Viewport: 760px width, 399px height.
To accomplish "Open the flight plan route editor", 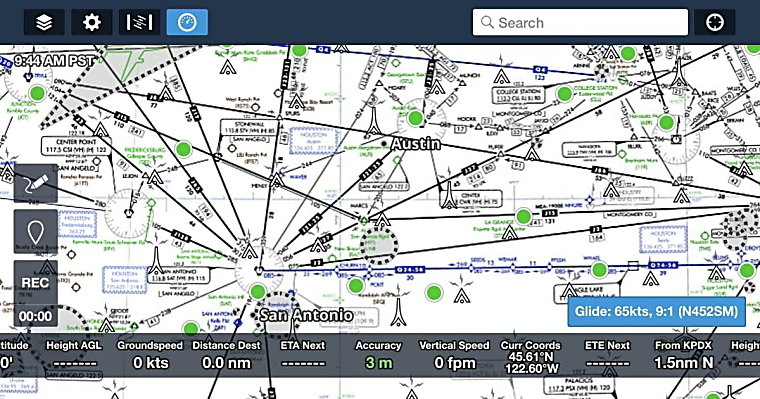I will (140, 22).
